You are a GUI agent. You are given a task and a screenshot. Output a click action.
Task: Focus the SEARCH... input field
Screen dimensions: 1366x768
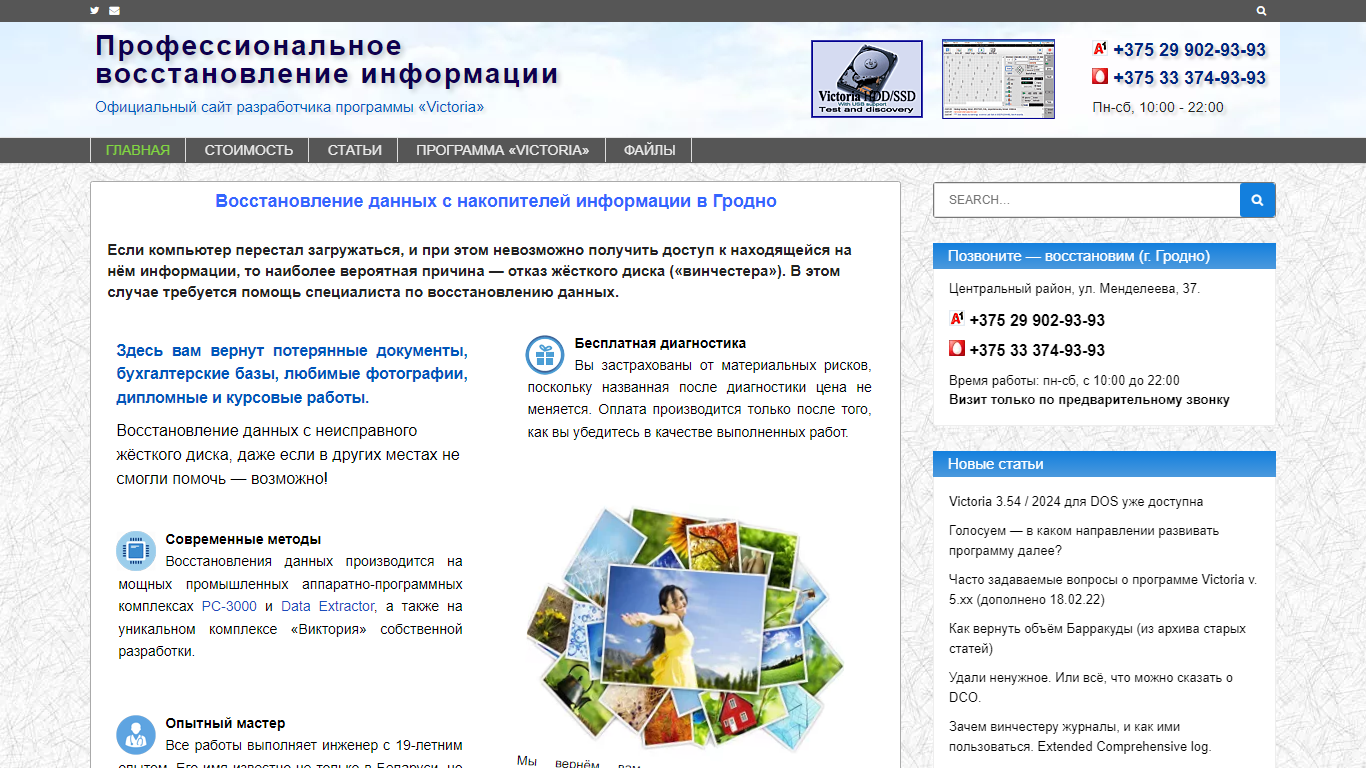pos(1087,200)
